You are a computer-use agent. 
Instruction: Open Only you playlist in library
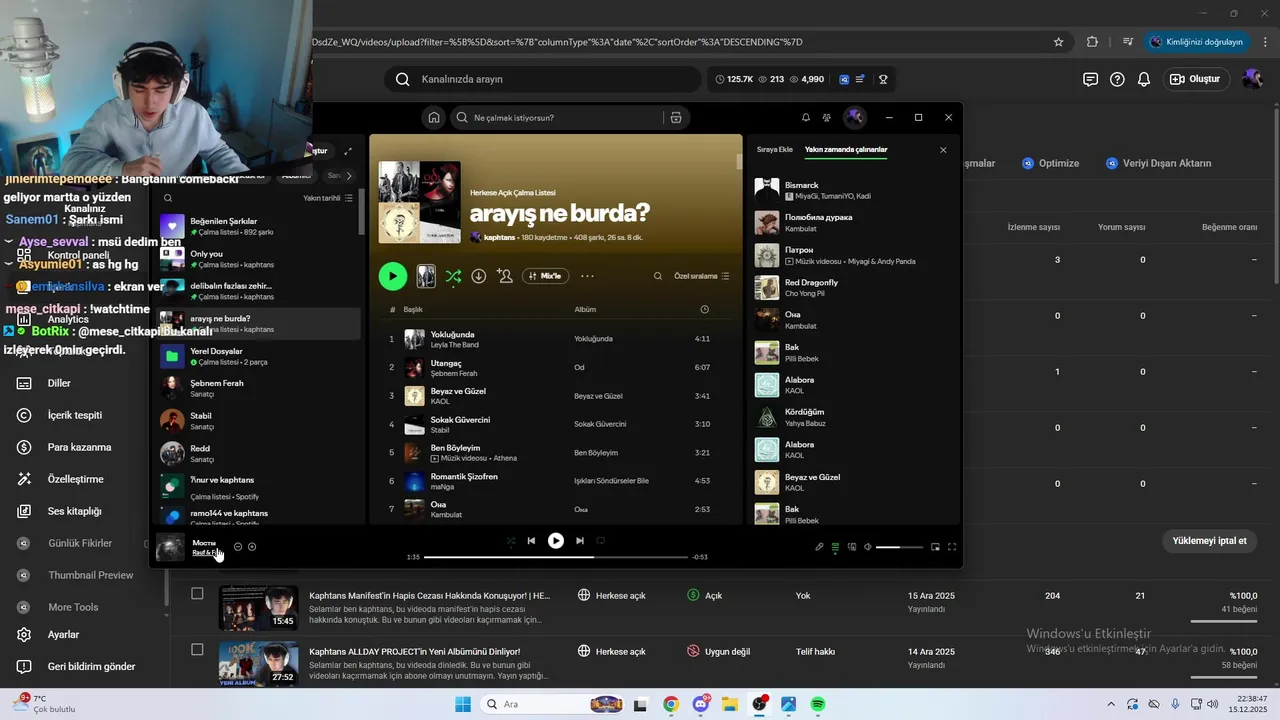258,259
